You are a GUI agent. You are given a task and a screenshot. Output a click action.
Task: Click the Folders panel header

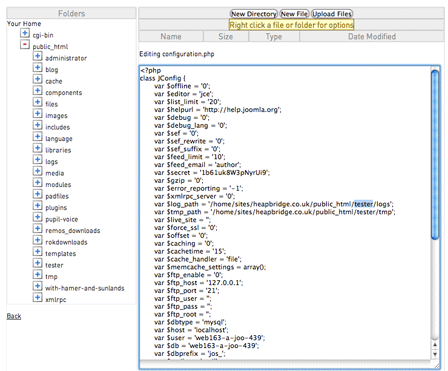click(x=71, y=13)
